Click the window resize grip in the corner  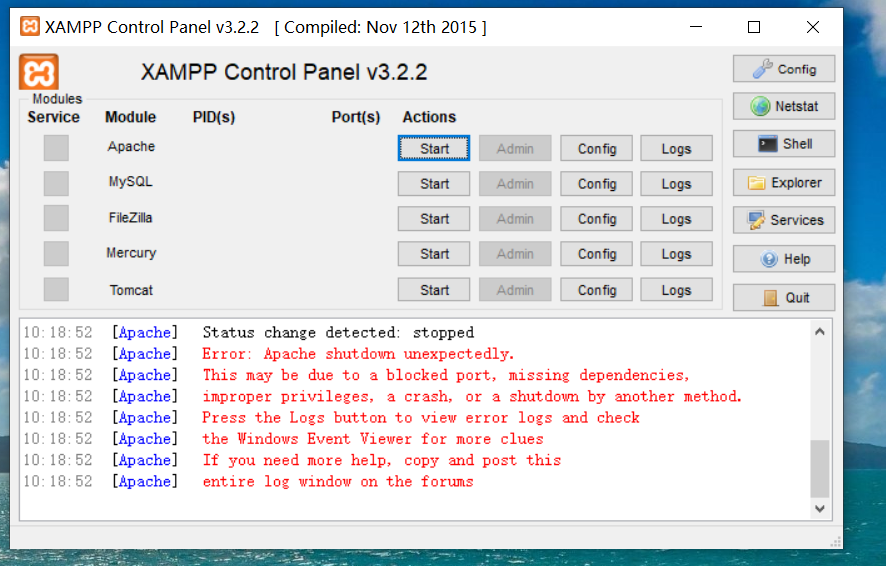(836, 542)
